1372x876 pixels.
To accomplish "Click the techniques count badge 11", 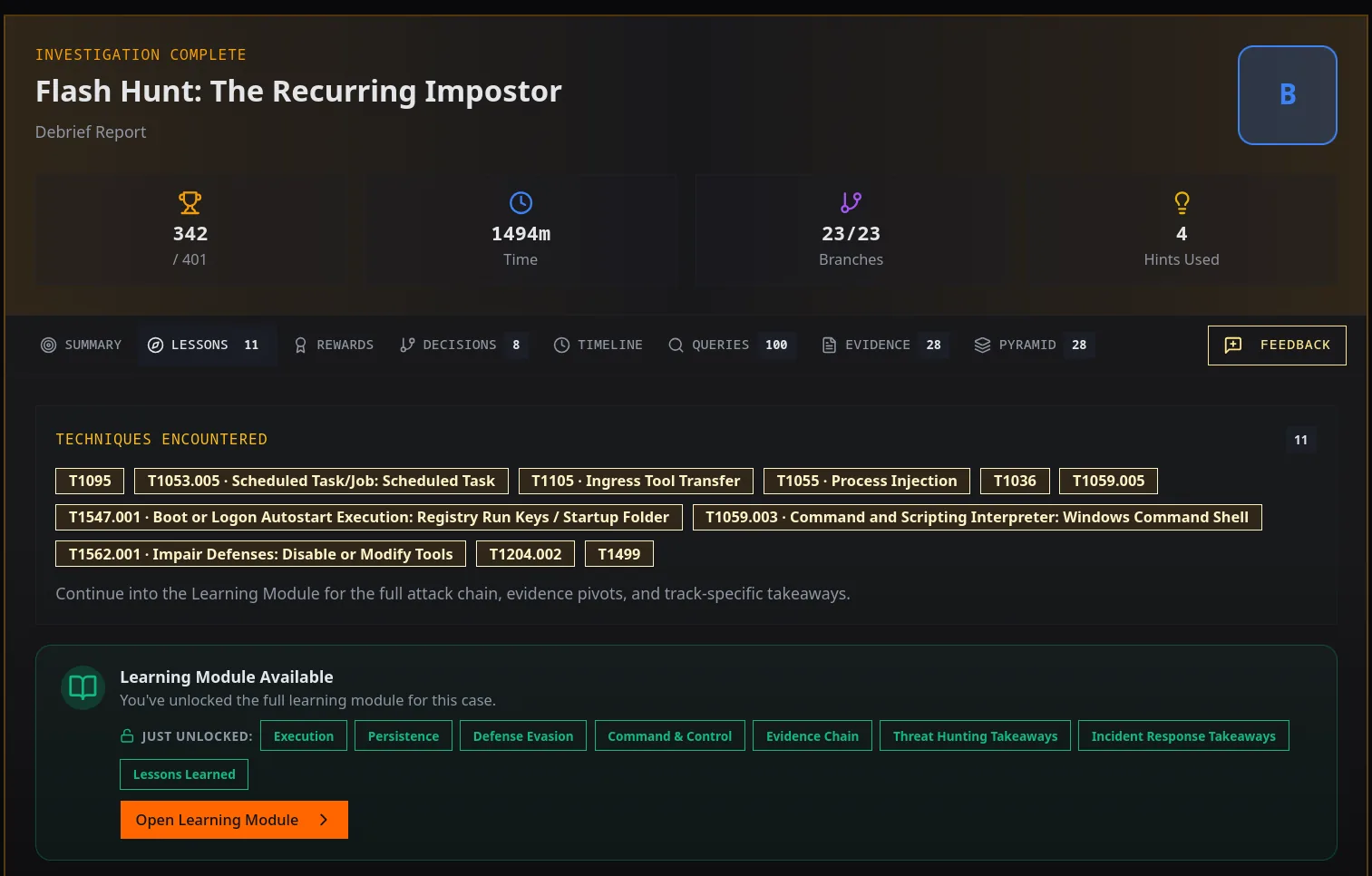I will click(1301, 440).
